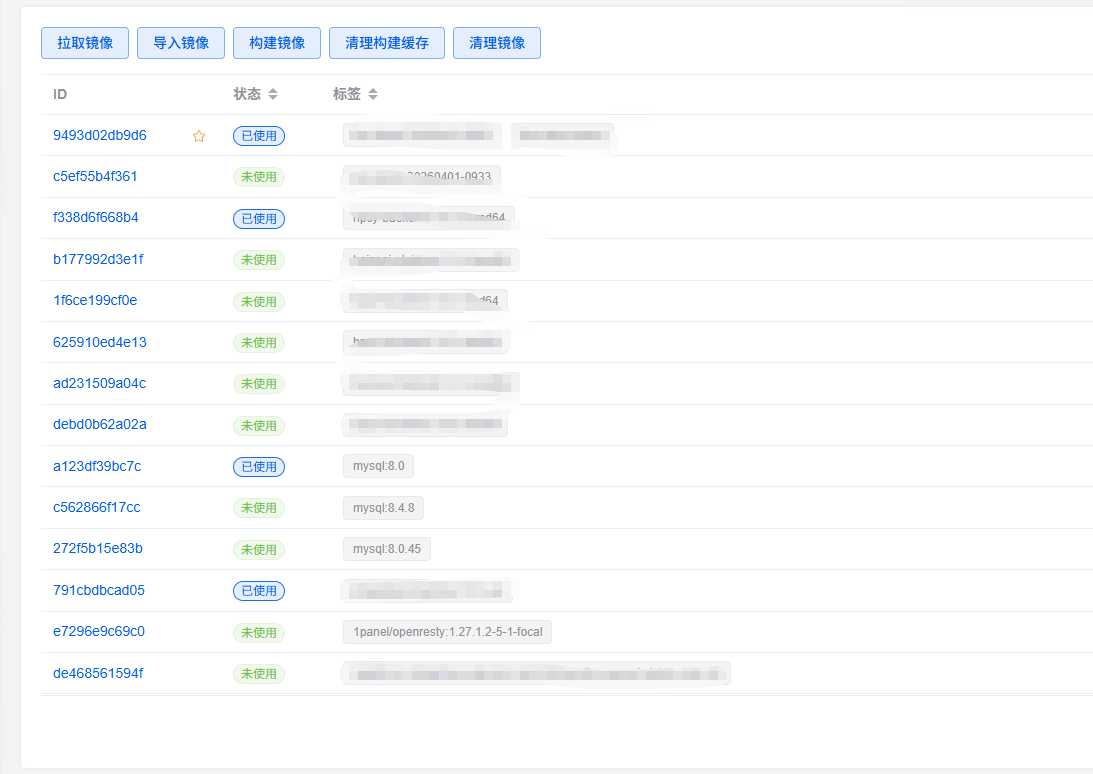
Task: Click 已使用 status badge for f338d6f668b4
Action: 259,218
